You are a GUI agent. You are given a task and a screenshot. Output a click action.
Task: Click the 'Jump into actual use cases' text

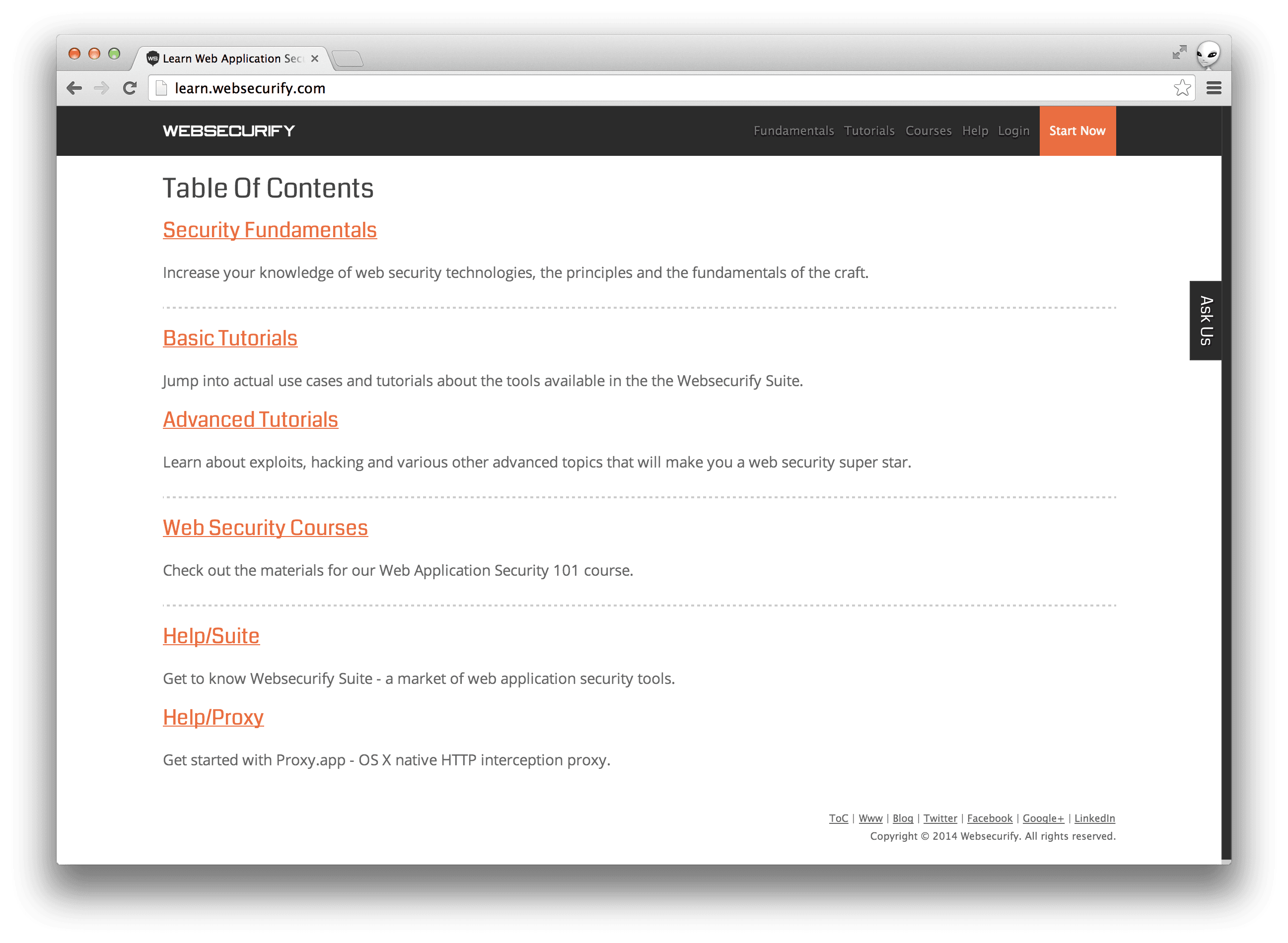483,381
